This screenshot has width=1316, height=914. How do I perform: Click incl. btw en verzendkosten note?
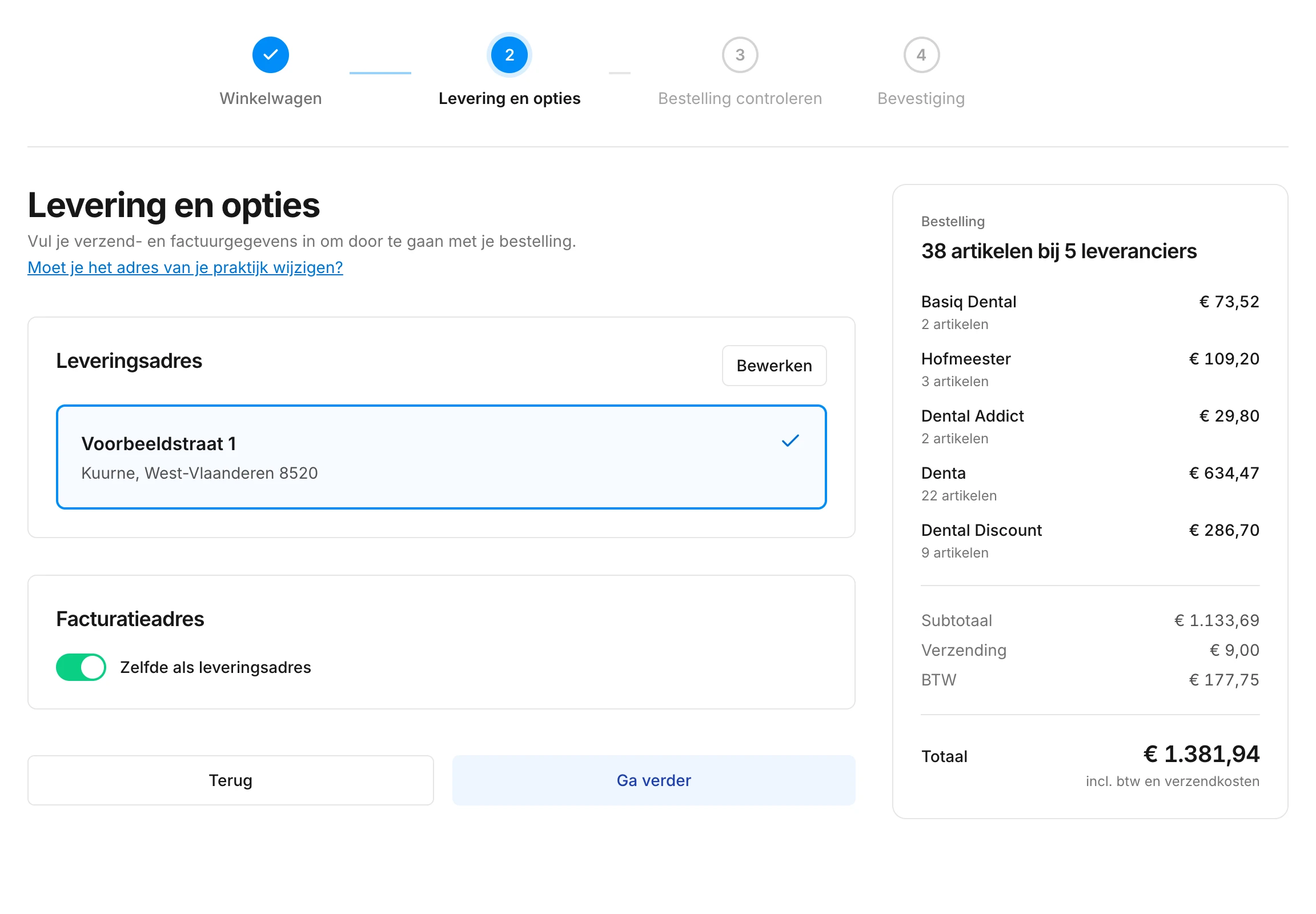[x=1172, y=781]
